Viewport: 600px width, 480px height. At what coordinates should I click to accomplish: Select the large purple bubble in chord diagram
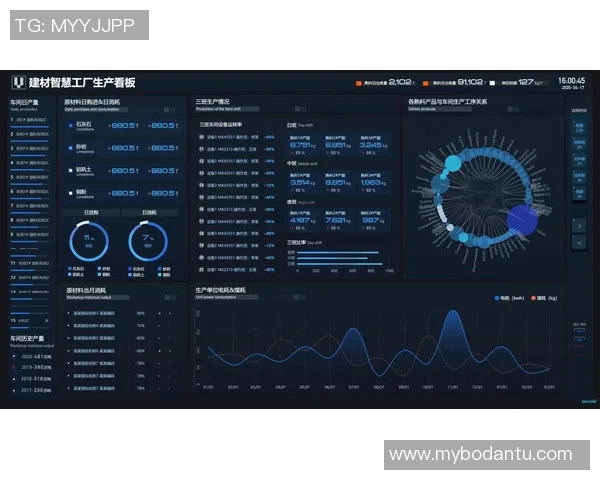521,217
